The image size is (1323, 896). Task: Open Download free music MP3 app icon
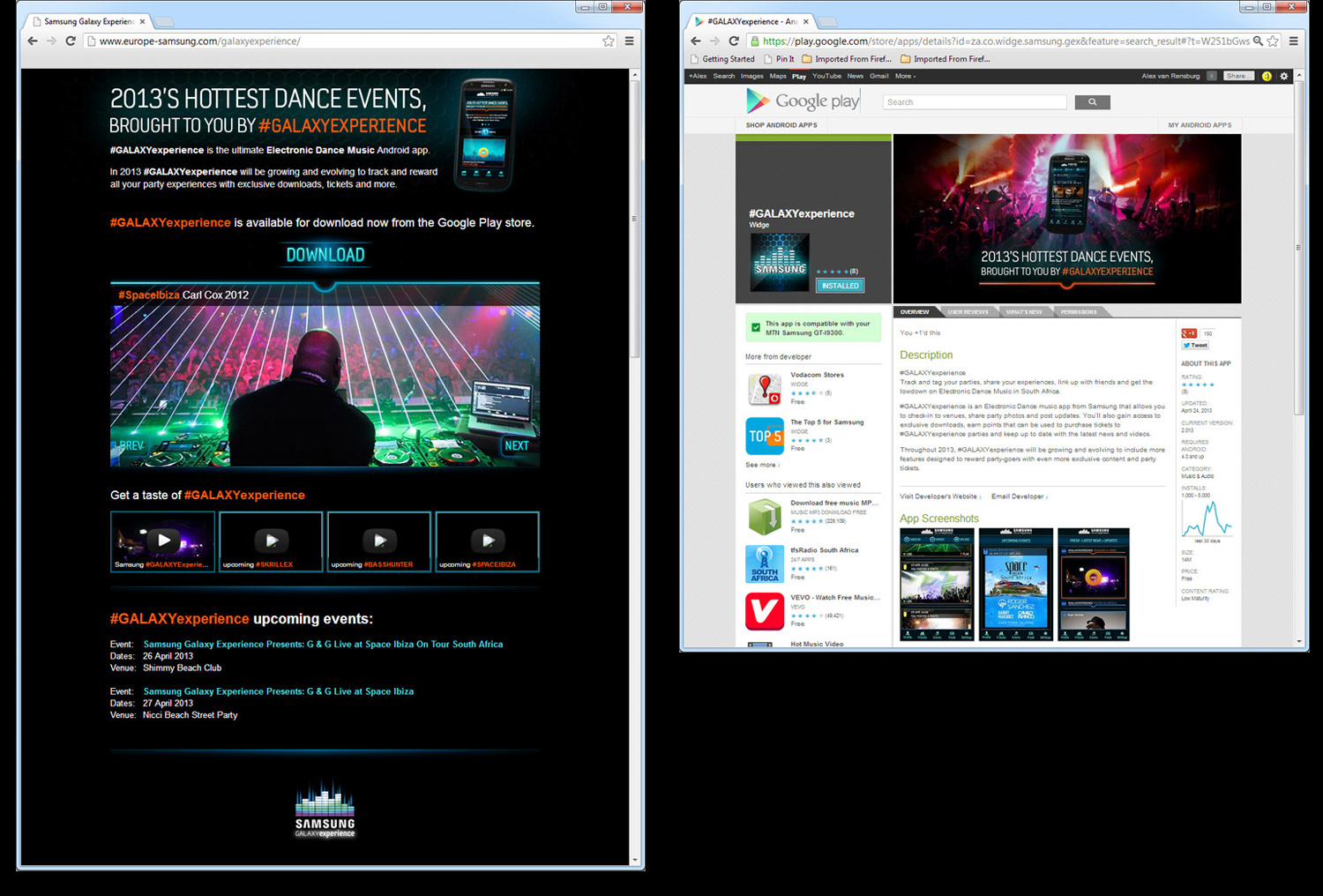pyautogui.click(x=765, y=517)
